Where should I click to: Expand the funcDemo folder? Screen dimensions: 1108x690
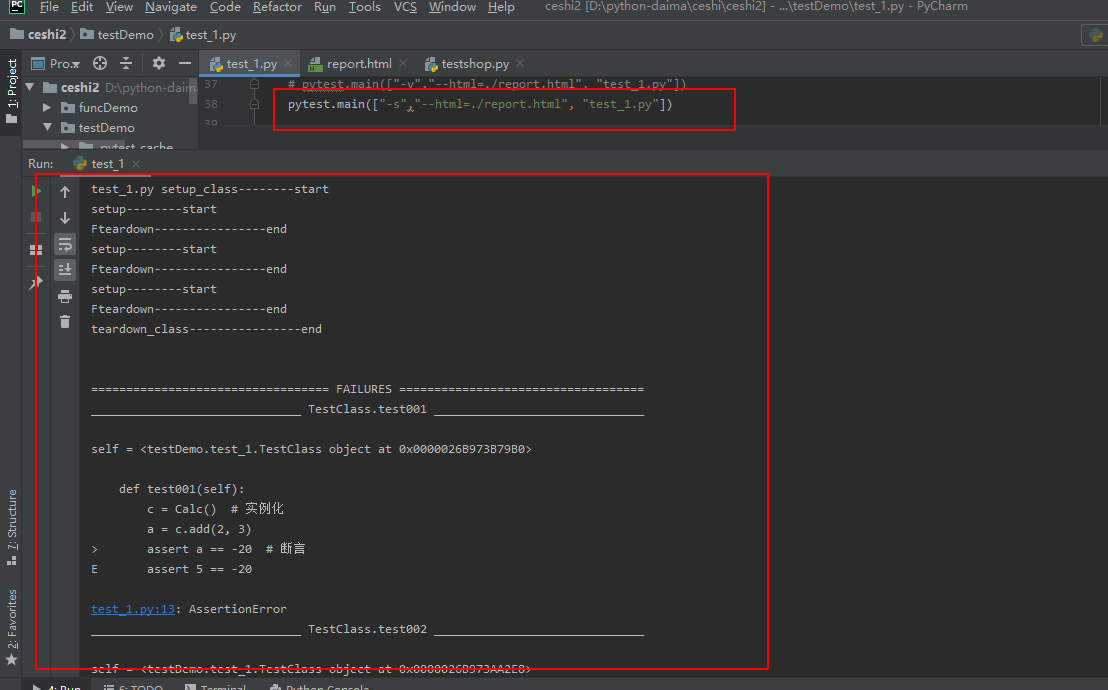[47, 107]
